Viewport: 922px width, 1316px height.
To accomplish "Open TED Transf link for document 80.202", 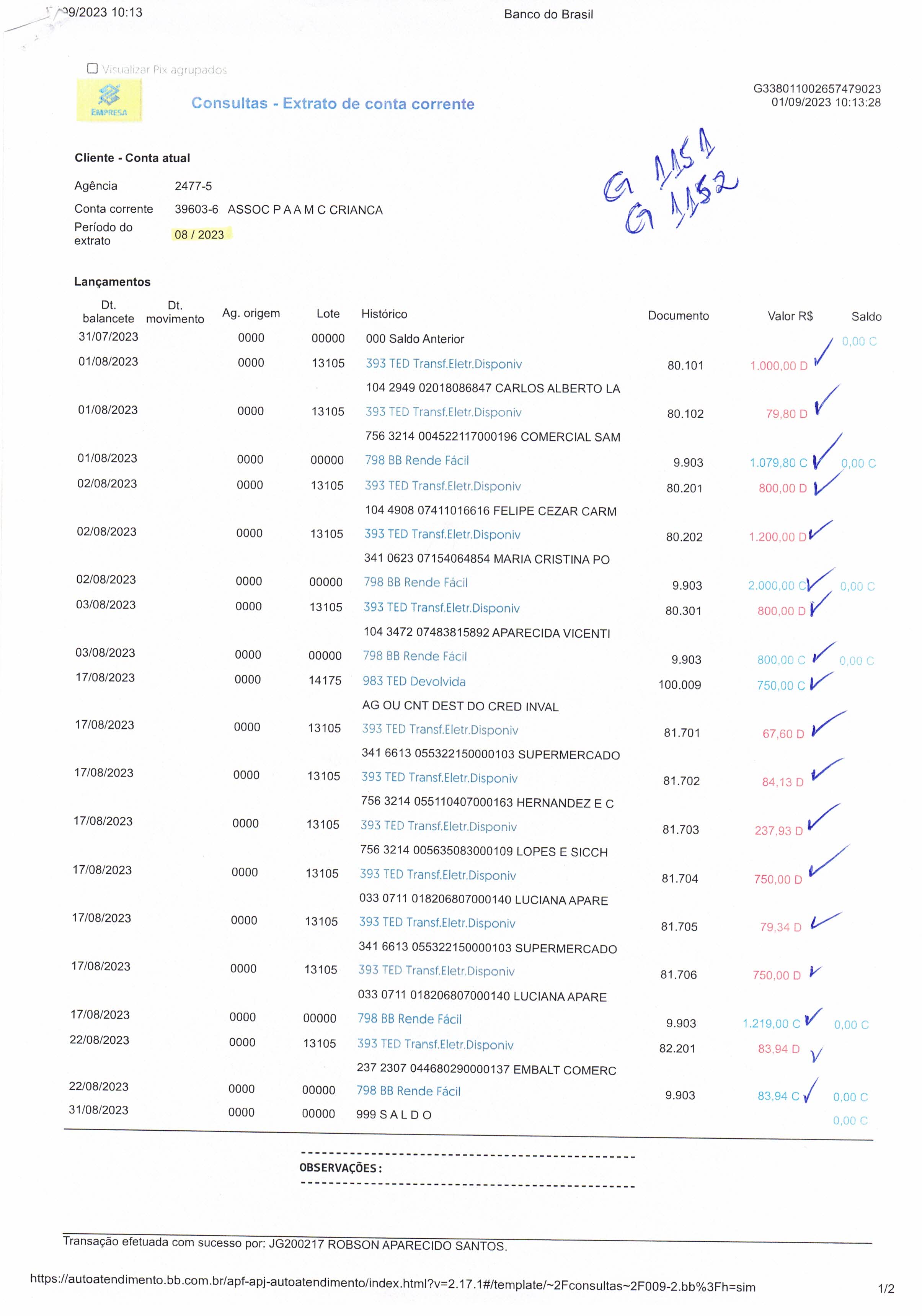I will coord(442,534).
